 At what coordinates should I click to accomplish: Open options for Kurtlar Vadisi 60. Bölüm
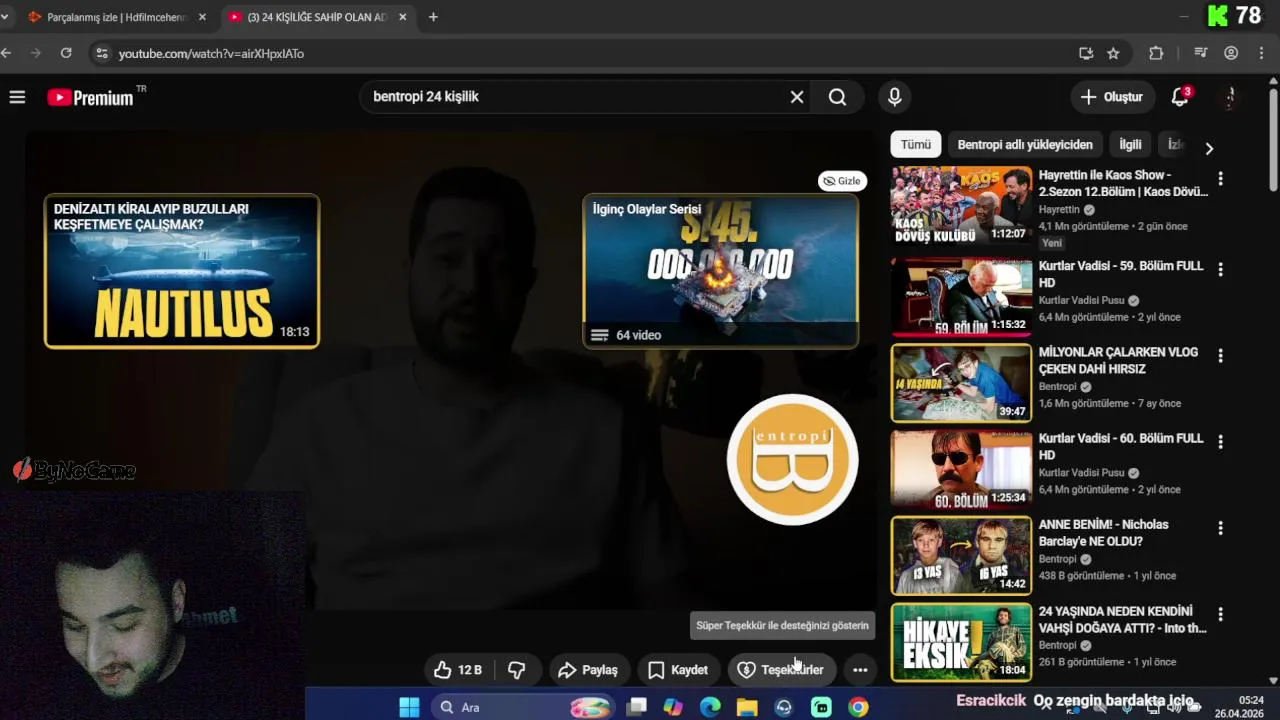(1220, 441)
